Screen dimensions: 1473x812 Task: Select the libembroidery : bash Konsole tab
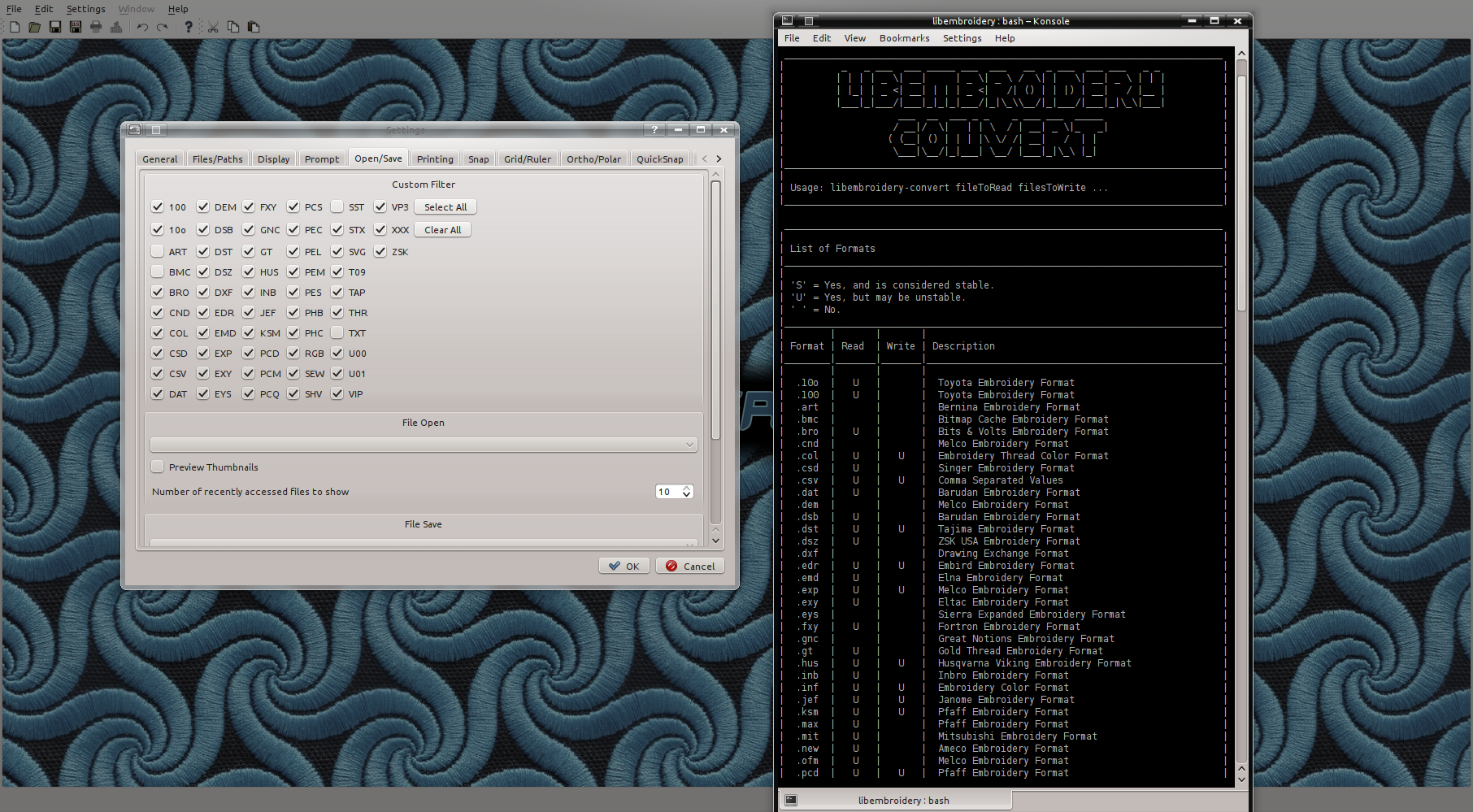(x=895, y=801)
